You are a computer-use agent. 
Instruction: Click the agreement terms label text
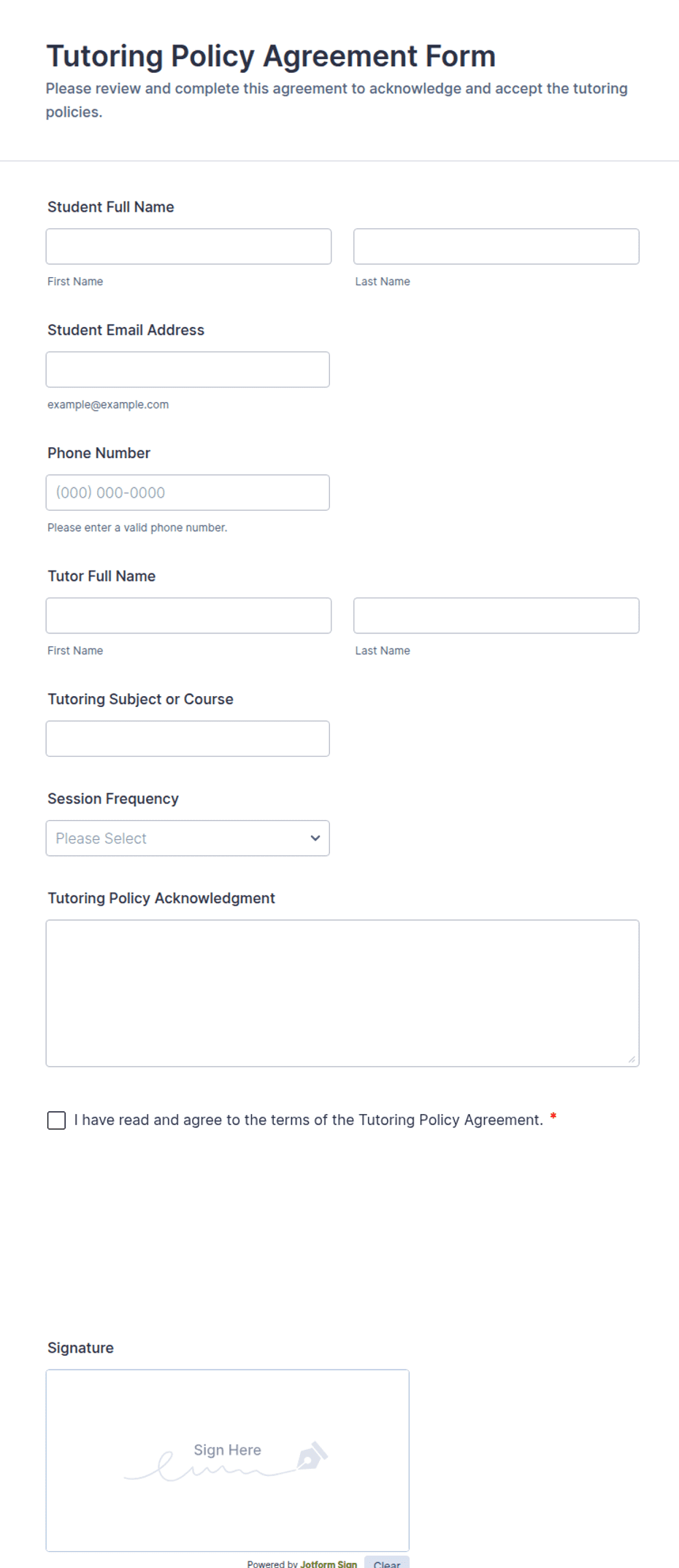[x=309, y=1120]
